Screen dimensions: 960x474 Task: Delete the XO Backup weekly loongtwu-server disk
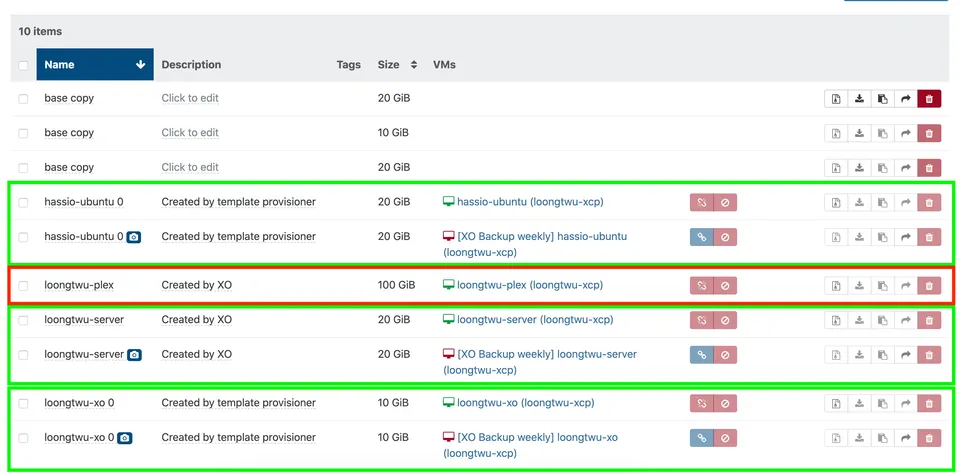coord(929,355)
